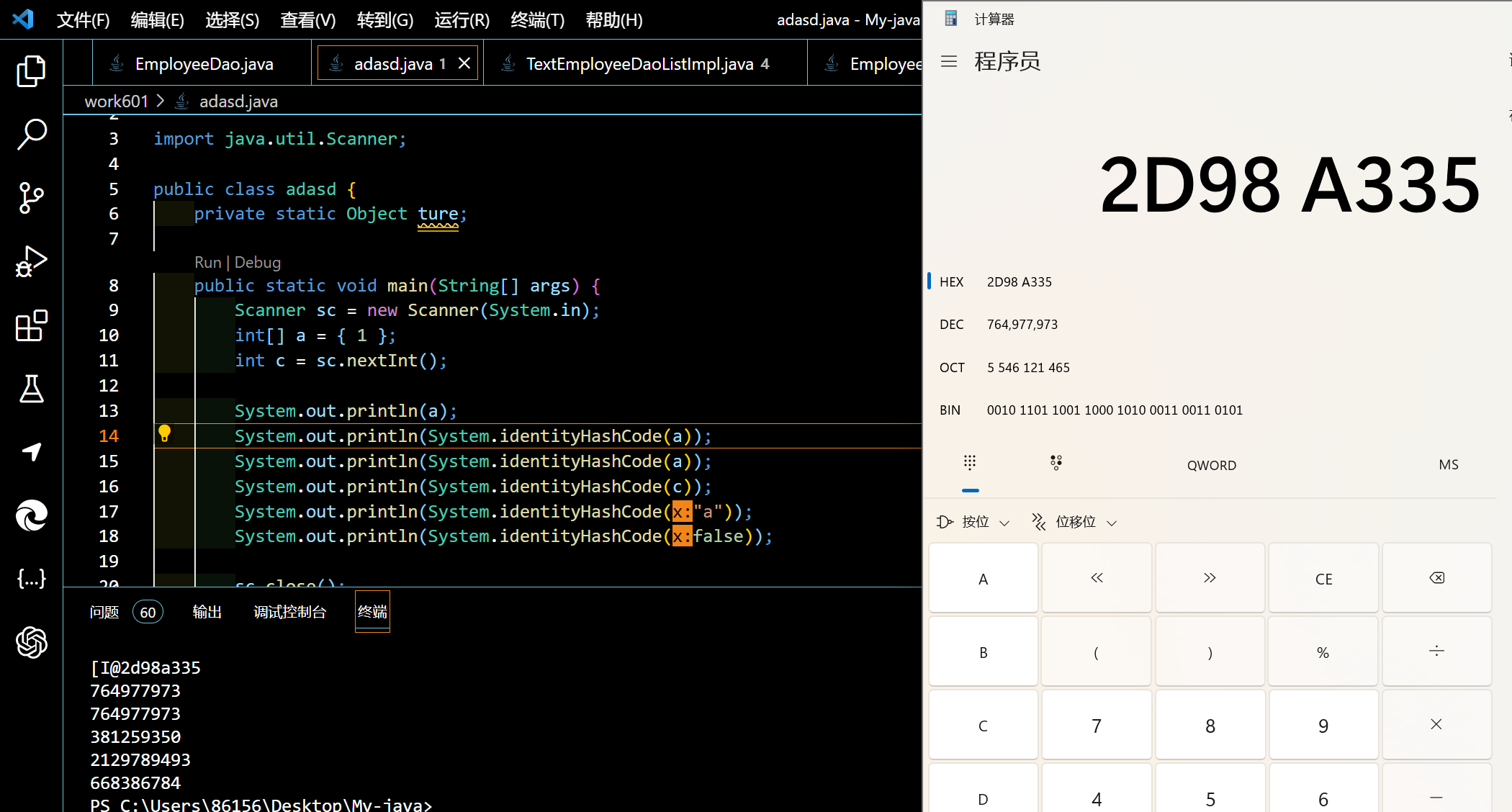Click the number 8 key
The height and width of the screenshot is (812, 1512).
pos(1210,725)
